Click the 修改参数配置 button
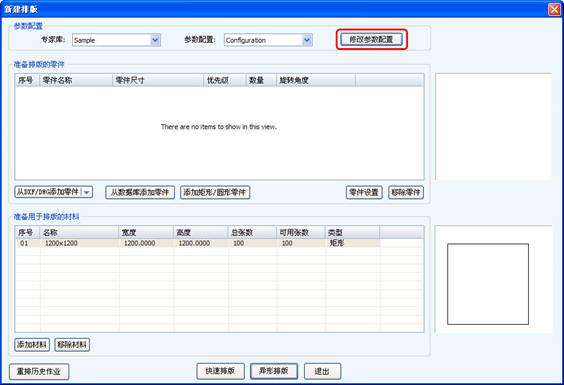The image size is (564, 385). tap(371, 39)
